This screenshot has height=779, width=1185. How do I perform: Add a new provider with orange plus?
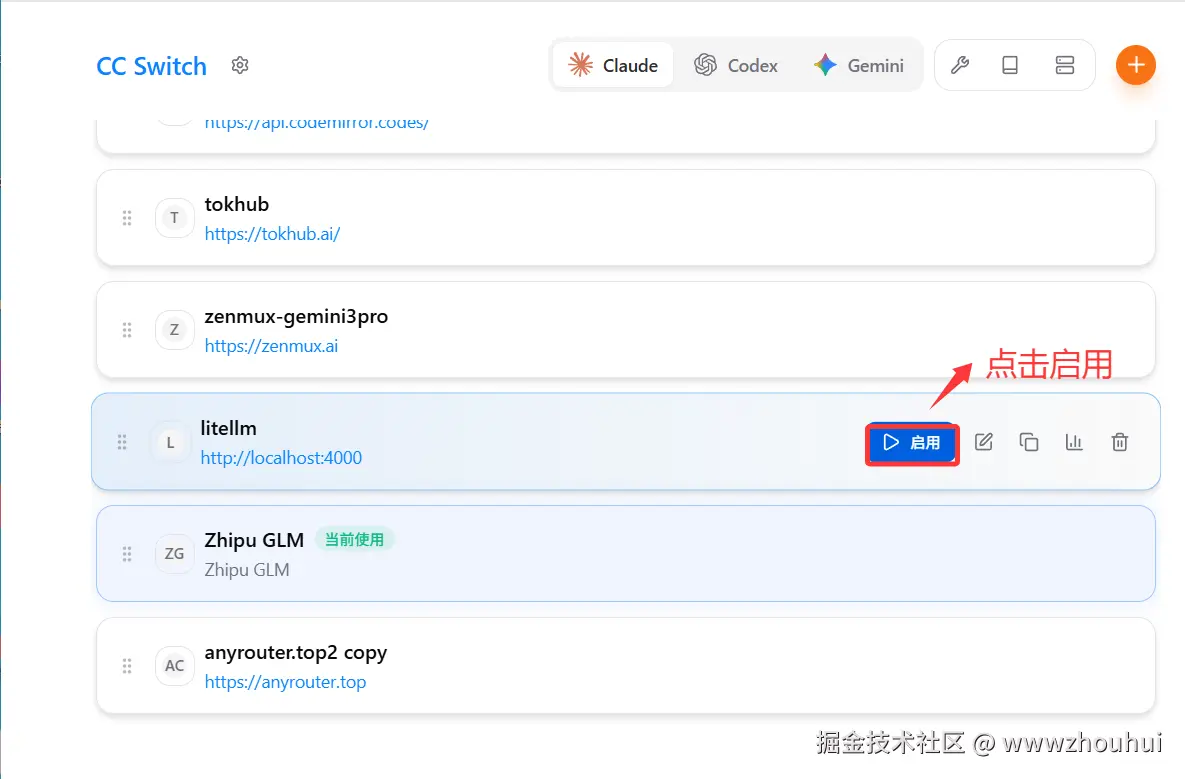(1135, 65)
